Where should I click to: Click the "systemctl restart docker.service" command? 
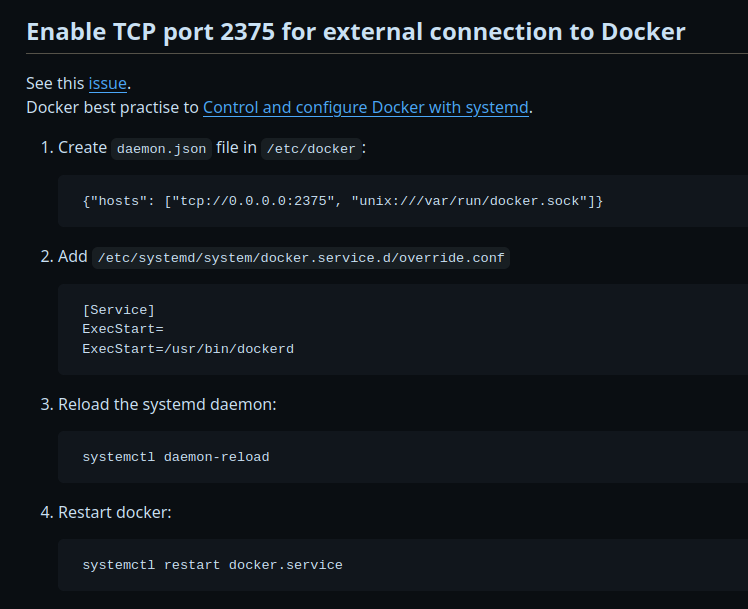coord(212,565)
